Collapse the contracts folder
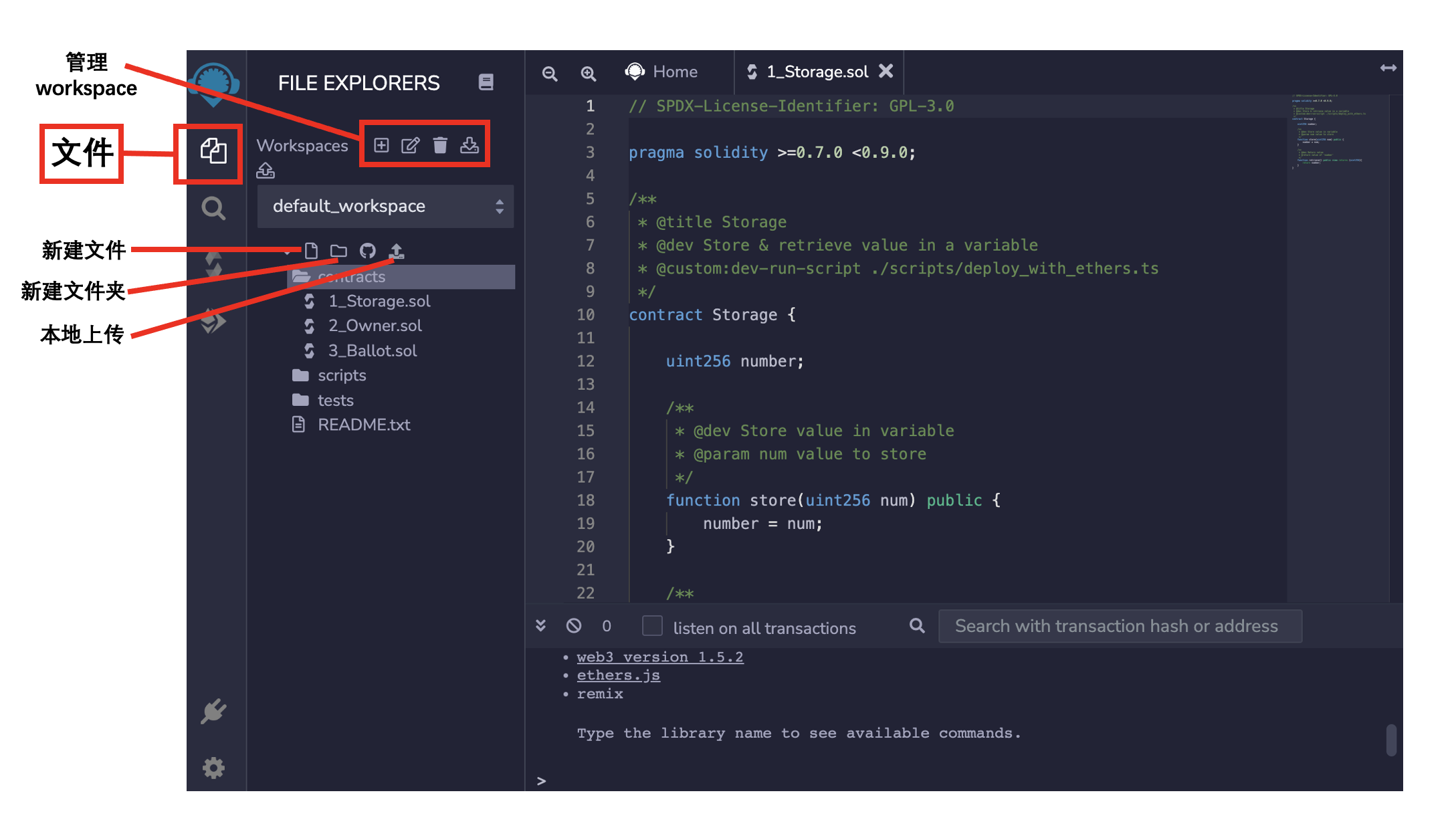The width and height of the screenshot is (1454, 840). coord(401,277)
